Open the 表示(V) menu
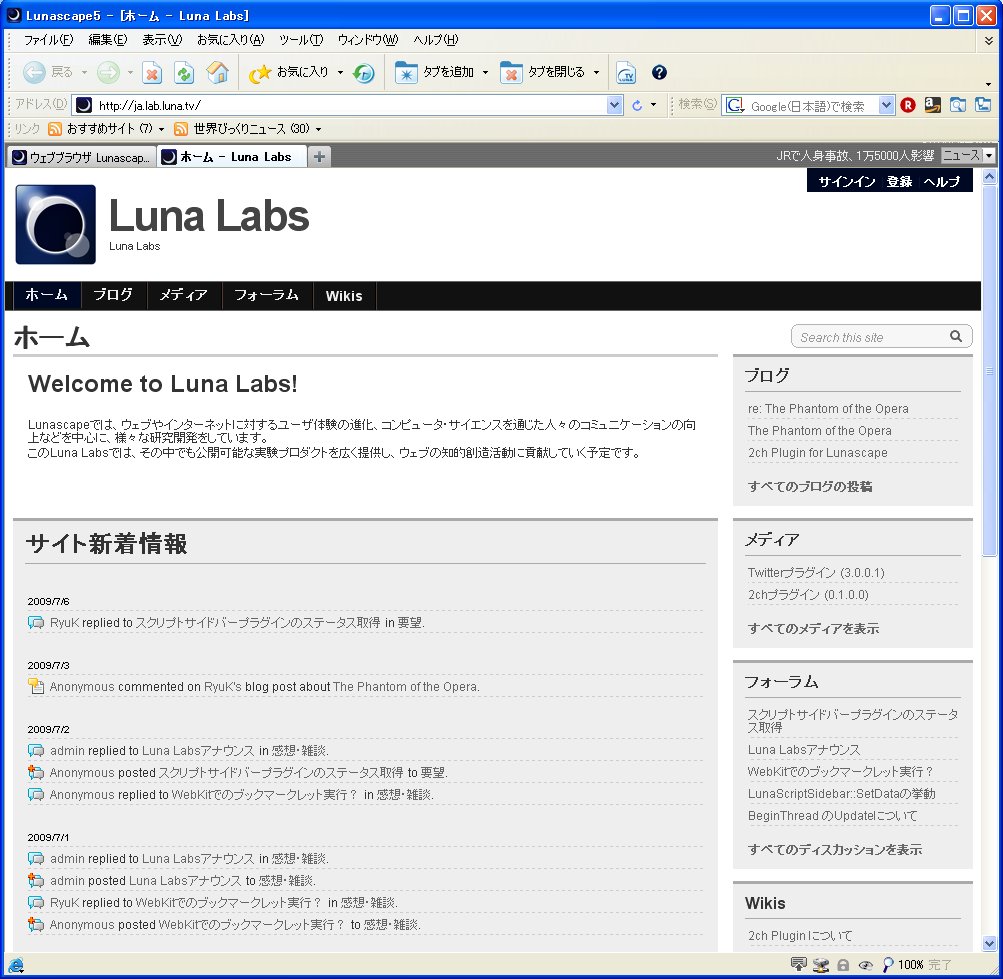Viewport: 1003px width, 979px height. click(x=162, y=40)
